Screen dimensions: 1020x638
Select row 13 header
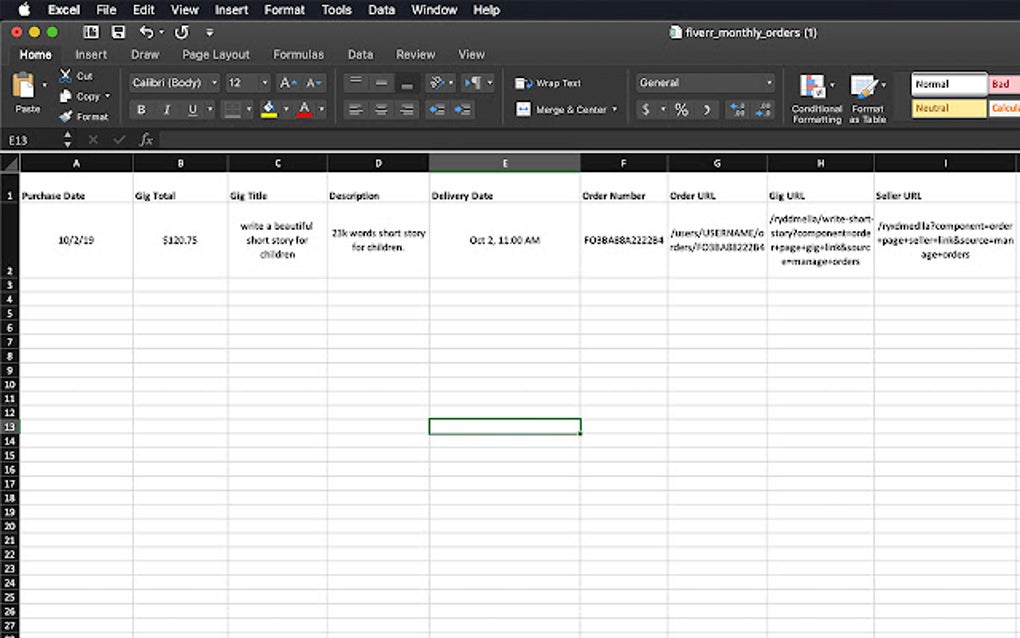click(10, 427)
